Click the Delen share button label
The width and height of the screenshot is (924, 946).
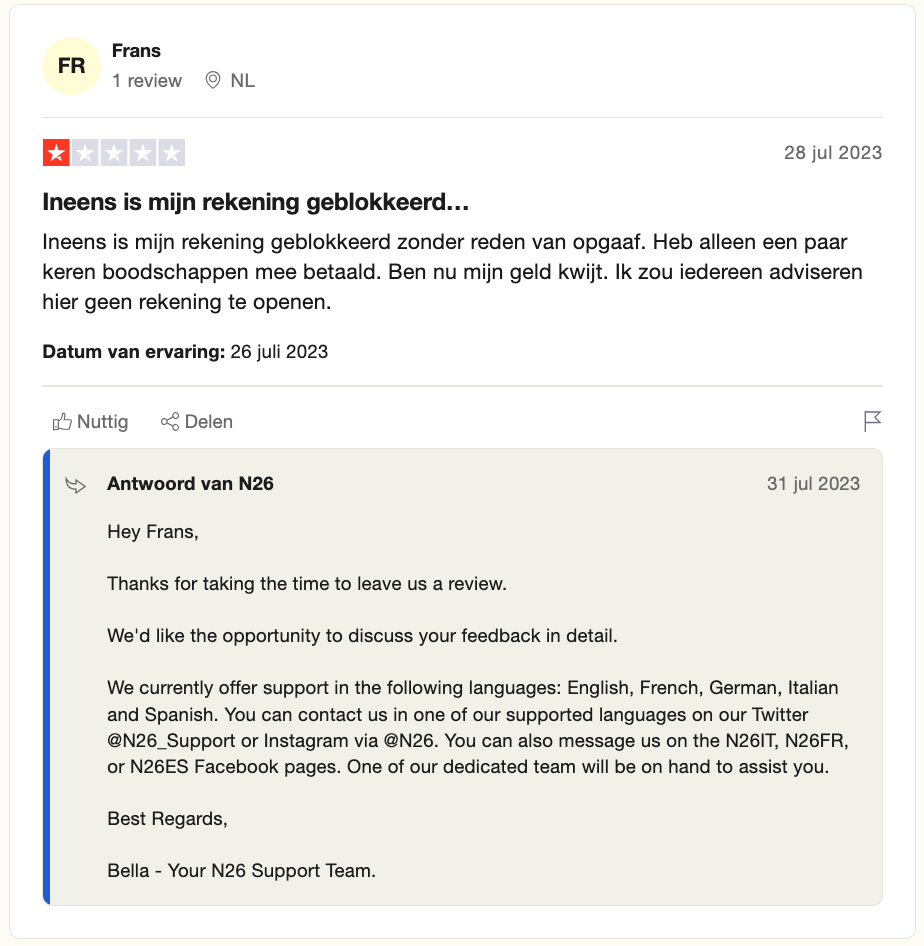(209, 422)
